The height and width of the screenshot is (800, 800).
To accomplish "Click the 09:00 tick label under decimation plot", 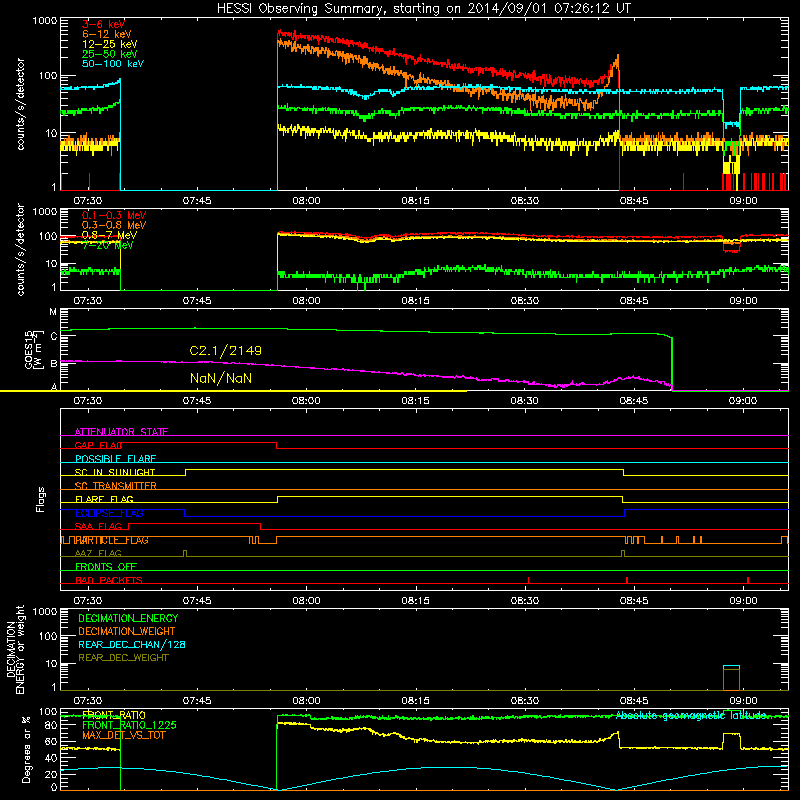I will click(x=743, y=701).
